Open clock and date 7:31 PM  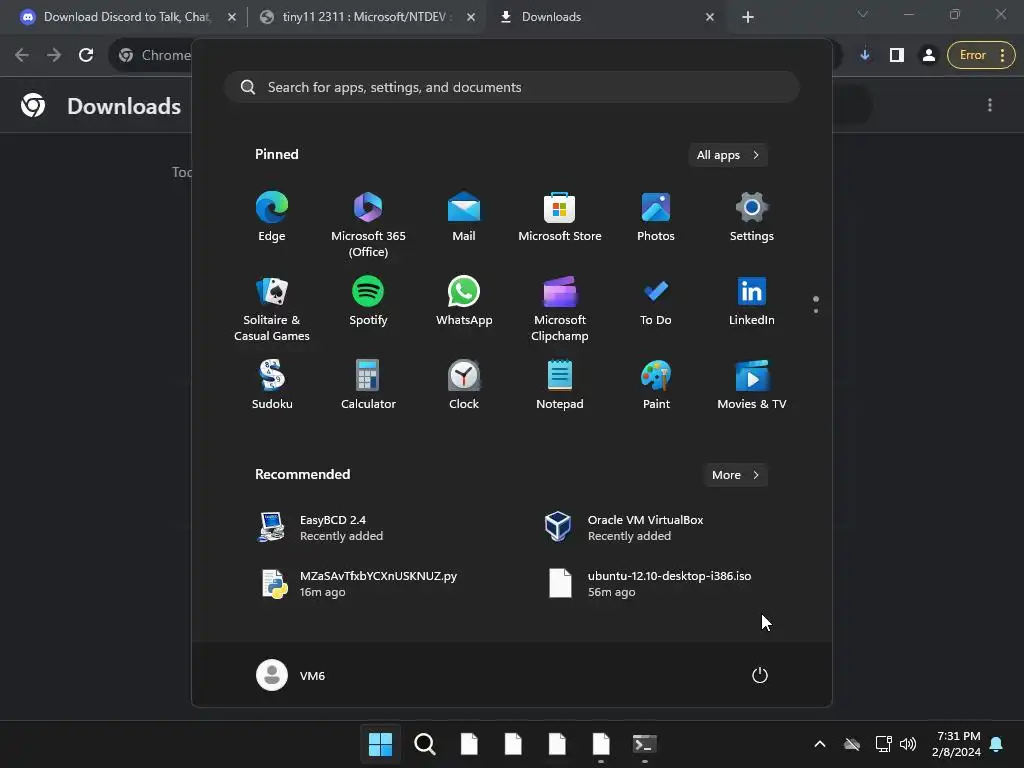coord(957,744)
